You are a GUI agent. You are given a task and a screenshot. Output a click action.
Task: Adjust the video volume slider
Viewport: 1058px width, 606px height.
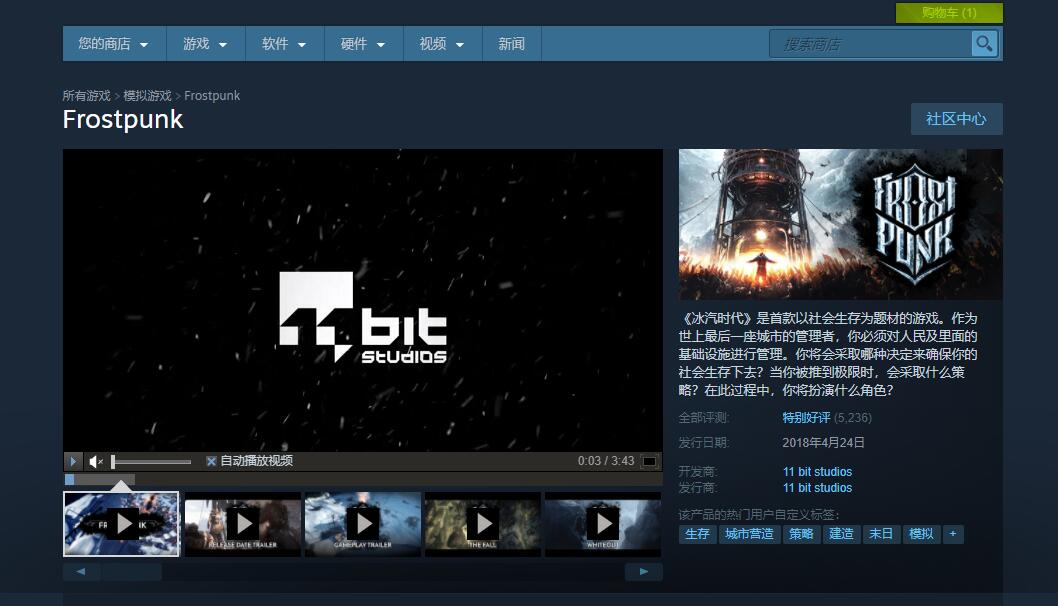pyautogui.click(x=151, y=462)
